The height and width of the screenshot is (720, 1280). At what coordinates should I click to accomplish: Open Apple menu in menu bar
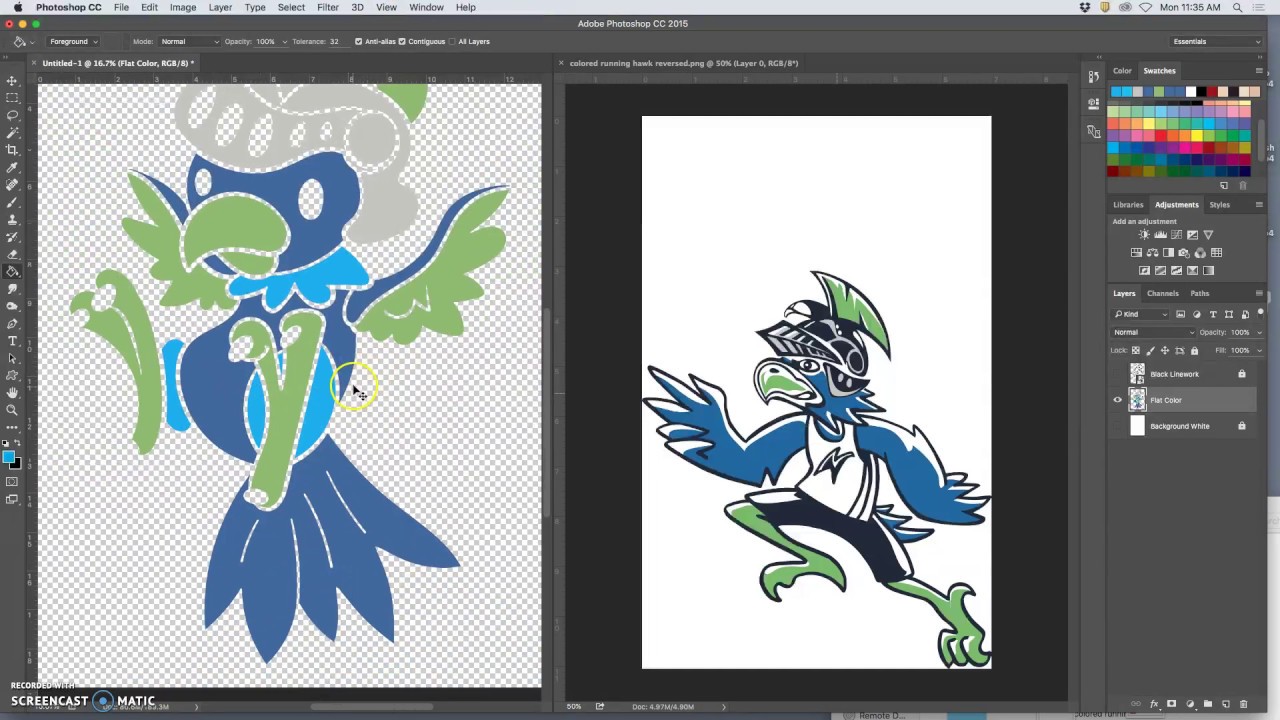click(x=17, y=7)
